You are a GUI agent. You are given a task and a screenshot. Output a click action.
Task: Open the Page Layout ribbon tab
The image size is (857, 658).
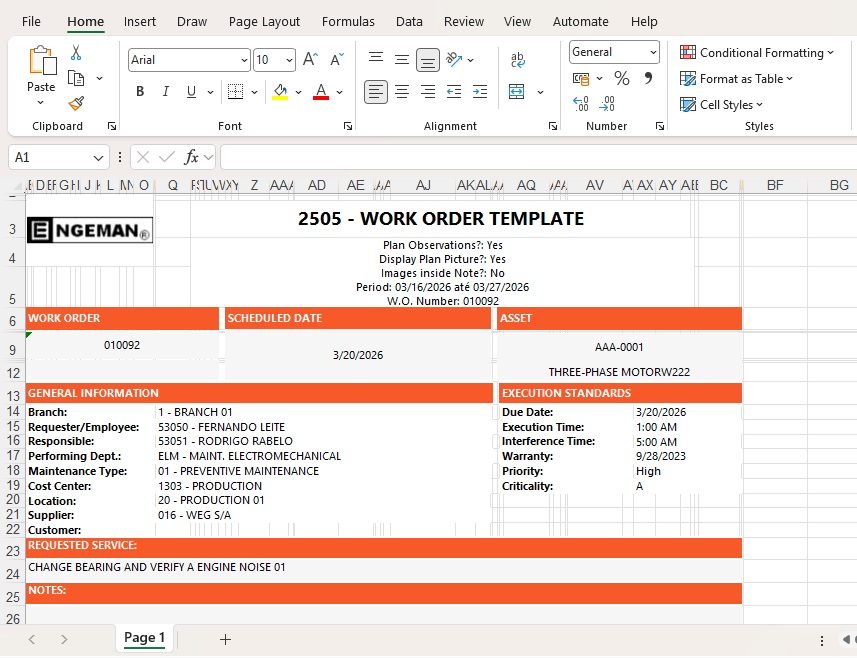(x=264, y=21)
